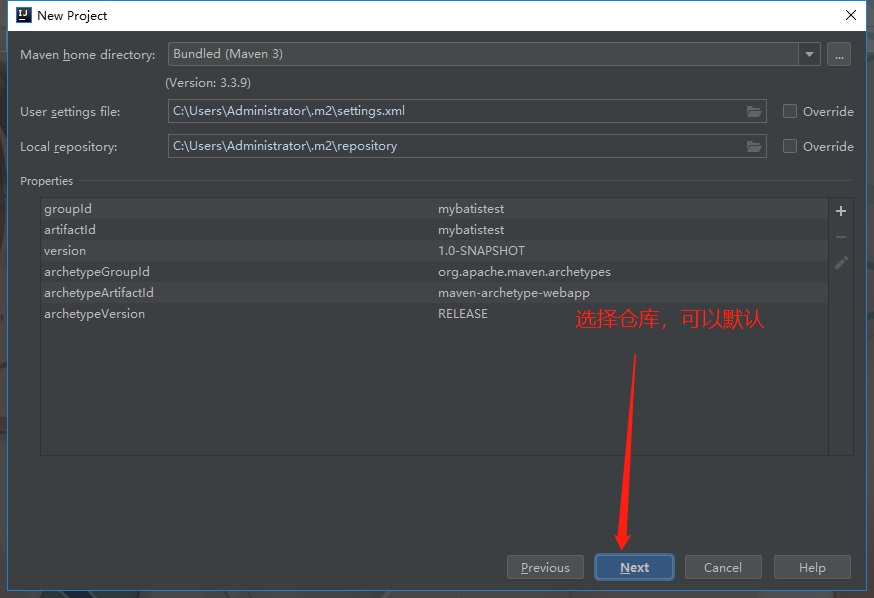Select the version property row
This screenshot has width=874, height=598.
[x=434, y=251]
